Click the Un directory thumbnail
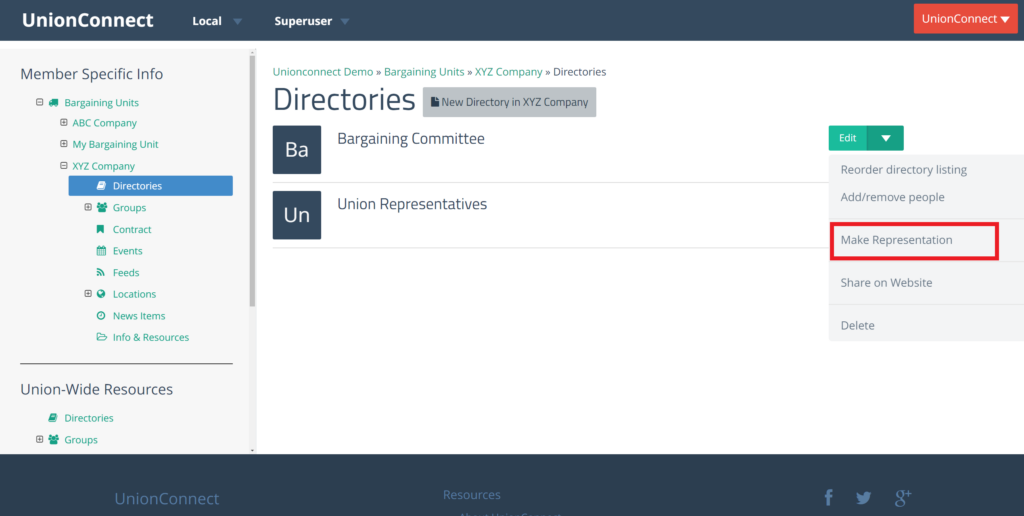The height and width of the screenshot is (516, 1024). (x=296, y=215)
